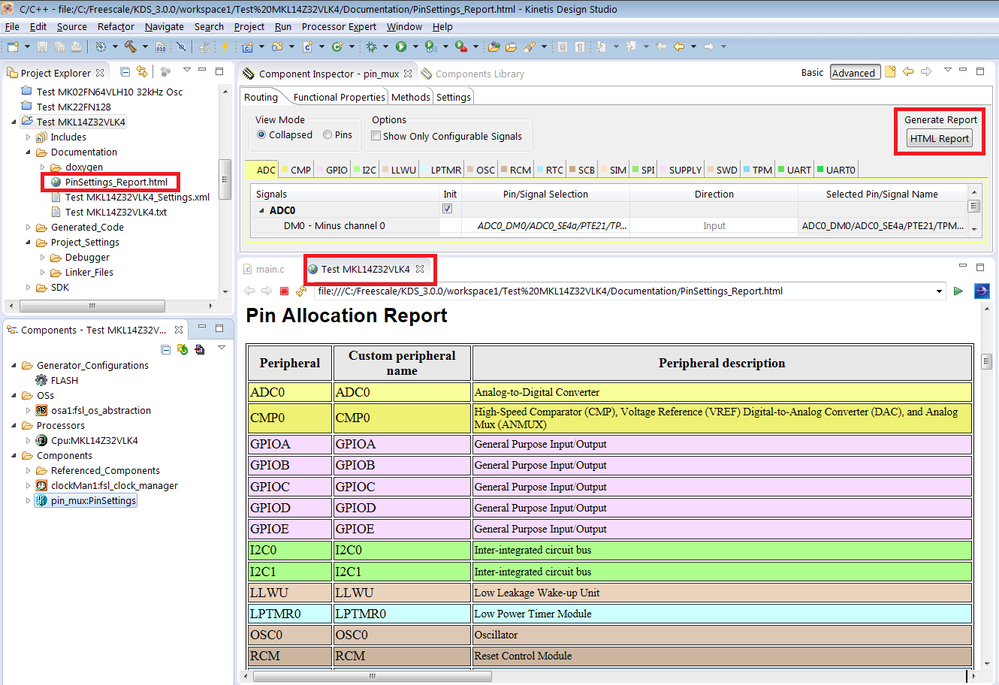
Task: Click the green Go arrow beside URL
Action: (x=958, y=291)
